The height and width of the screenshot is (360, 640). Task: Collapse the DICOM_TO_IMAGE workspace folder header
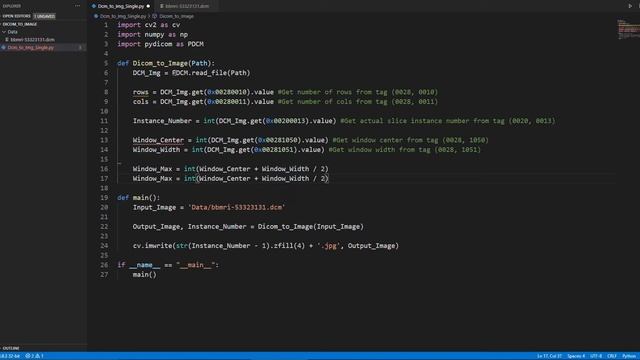[x=20, y=24]
